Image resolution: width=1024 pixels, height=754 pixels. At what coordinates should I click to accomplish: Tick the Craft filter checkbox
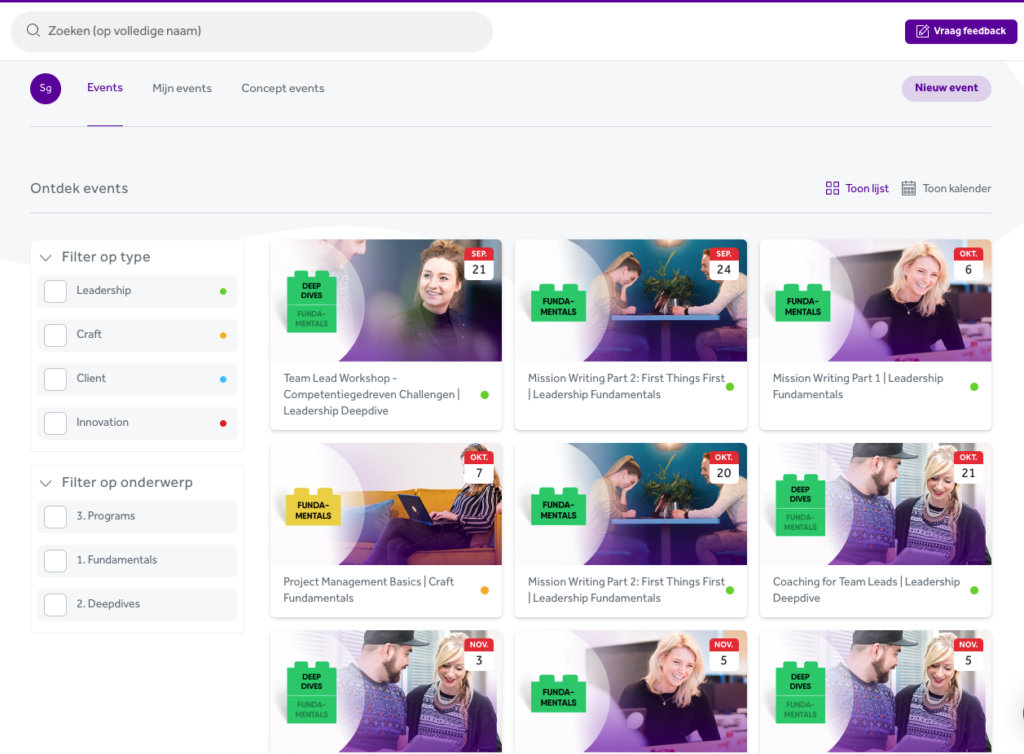click(56, 335)
